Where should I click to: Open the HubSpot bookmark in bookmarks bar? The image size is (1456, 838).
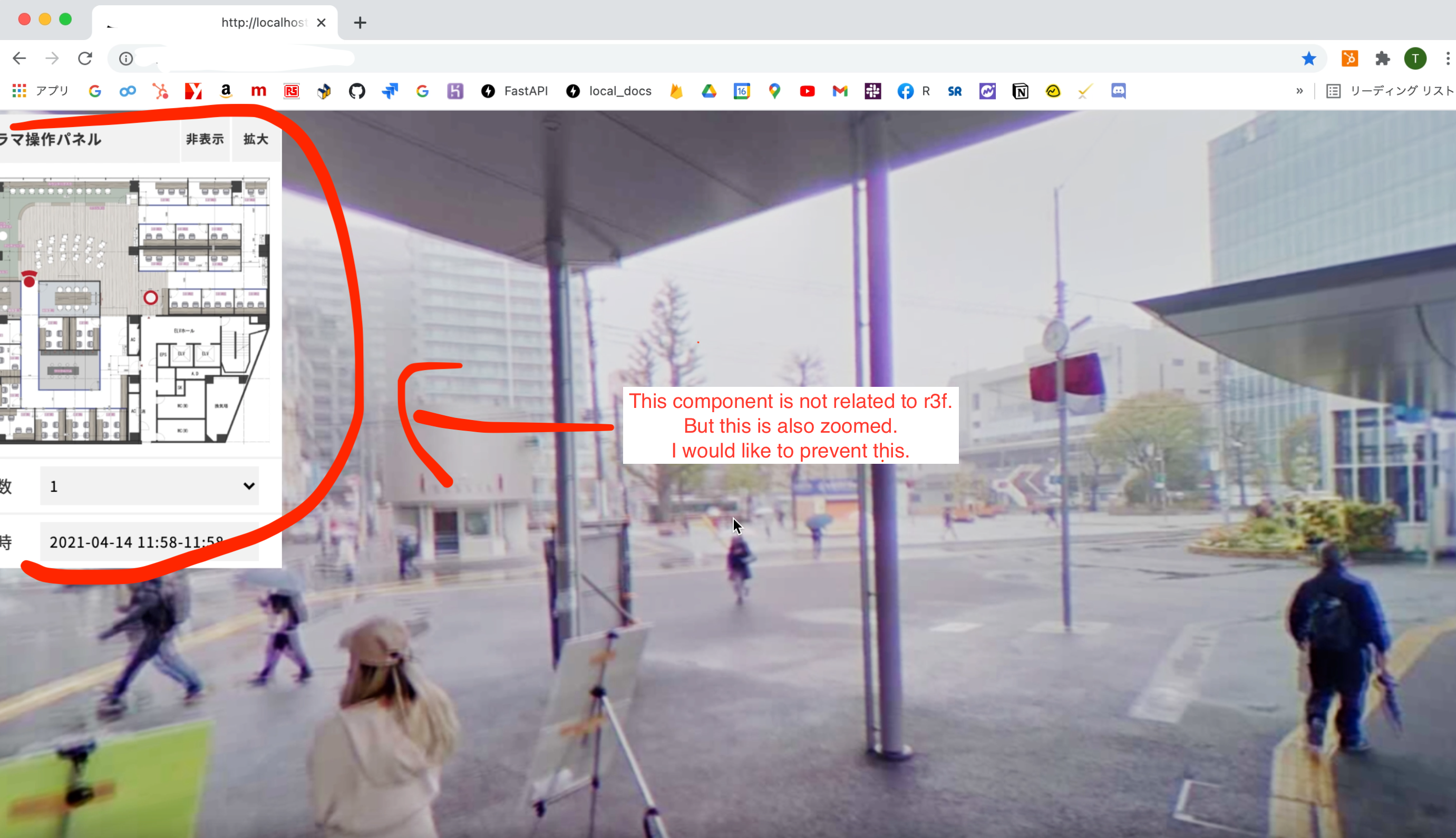(x=161, y=91)
